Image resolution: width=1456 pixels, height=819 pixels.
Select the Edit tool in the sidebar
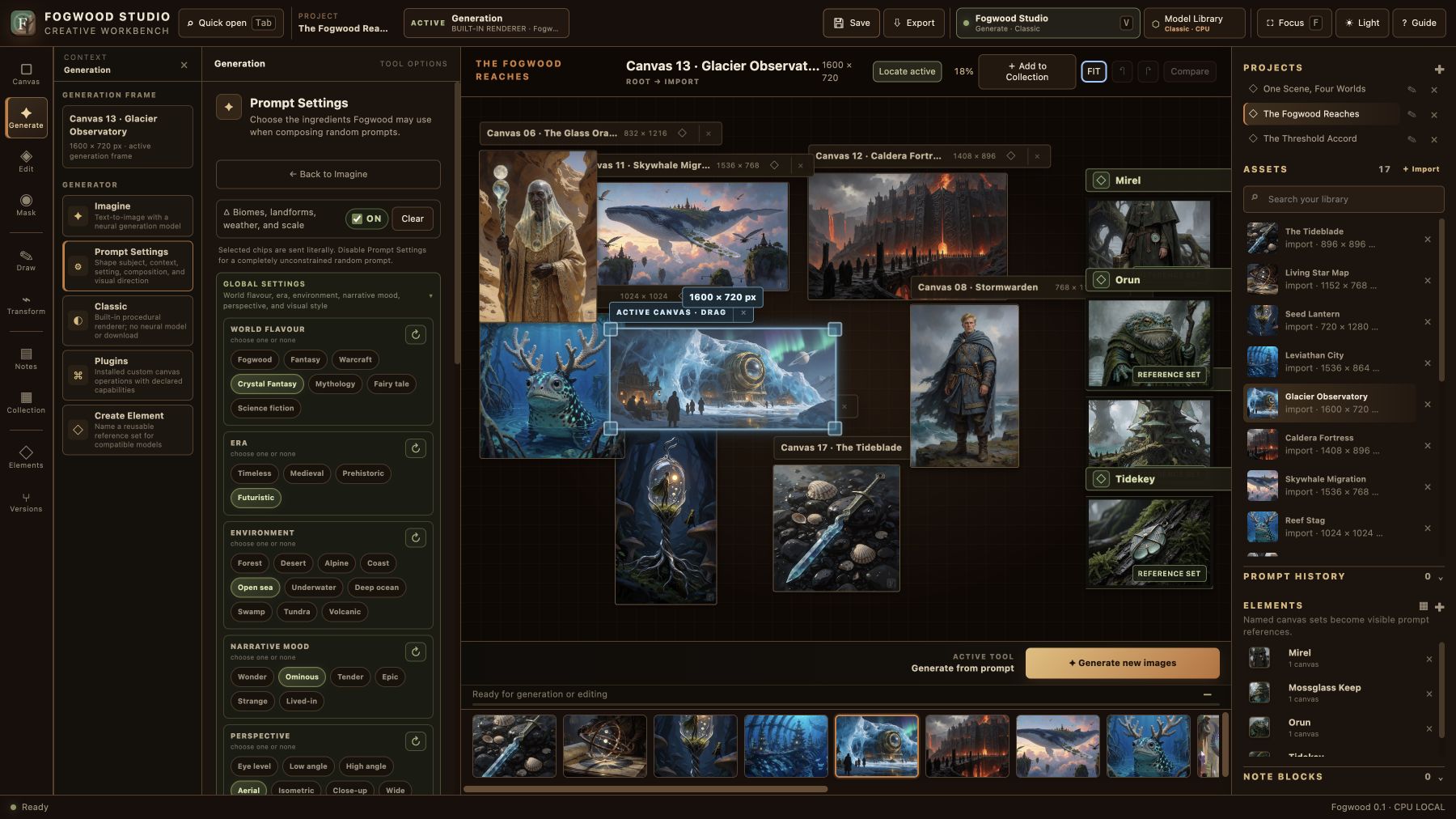[x=26, y=161]
